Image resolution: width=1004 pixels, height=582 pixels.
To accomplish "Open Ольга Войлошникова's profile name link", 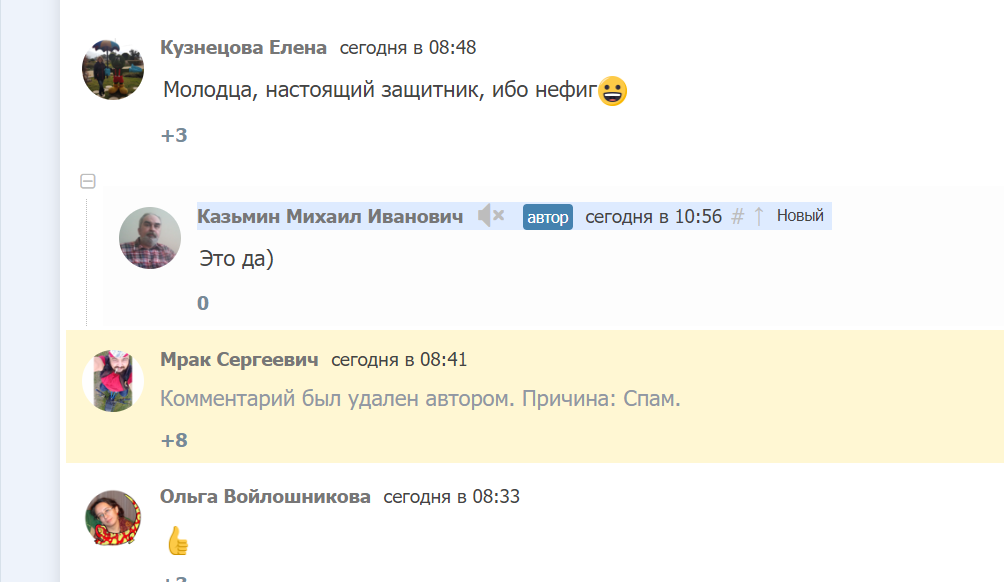I will pos(265,496).
